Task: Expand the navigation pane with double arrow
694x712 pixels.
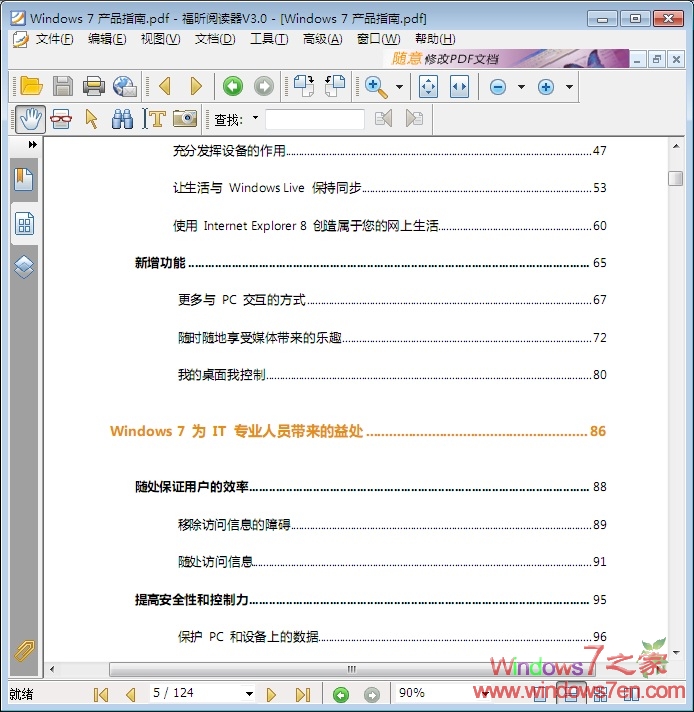Action: (x=32, y=144)
